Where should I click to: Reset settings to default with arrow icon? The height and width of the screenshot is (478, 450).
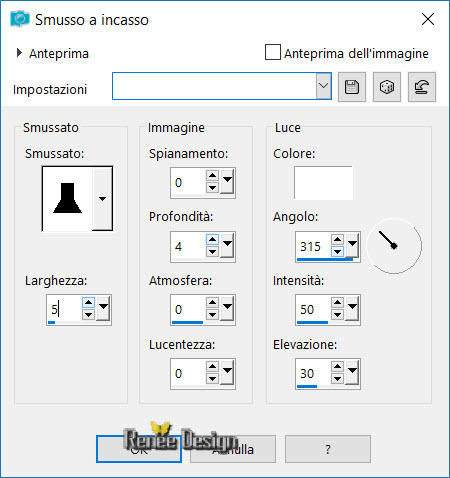coord(422,87)
